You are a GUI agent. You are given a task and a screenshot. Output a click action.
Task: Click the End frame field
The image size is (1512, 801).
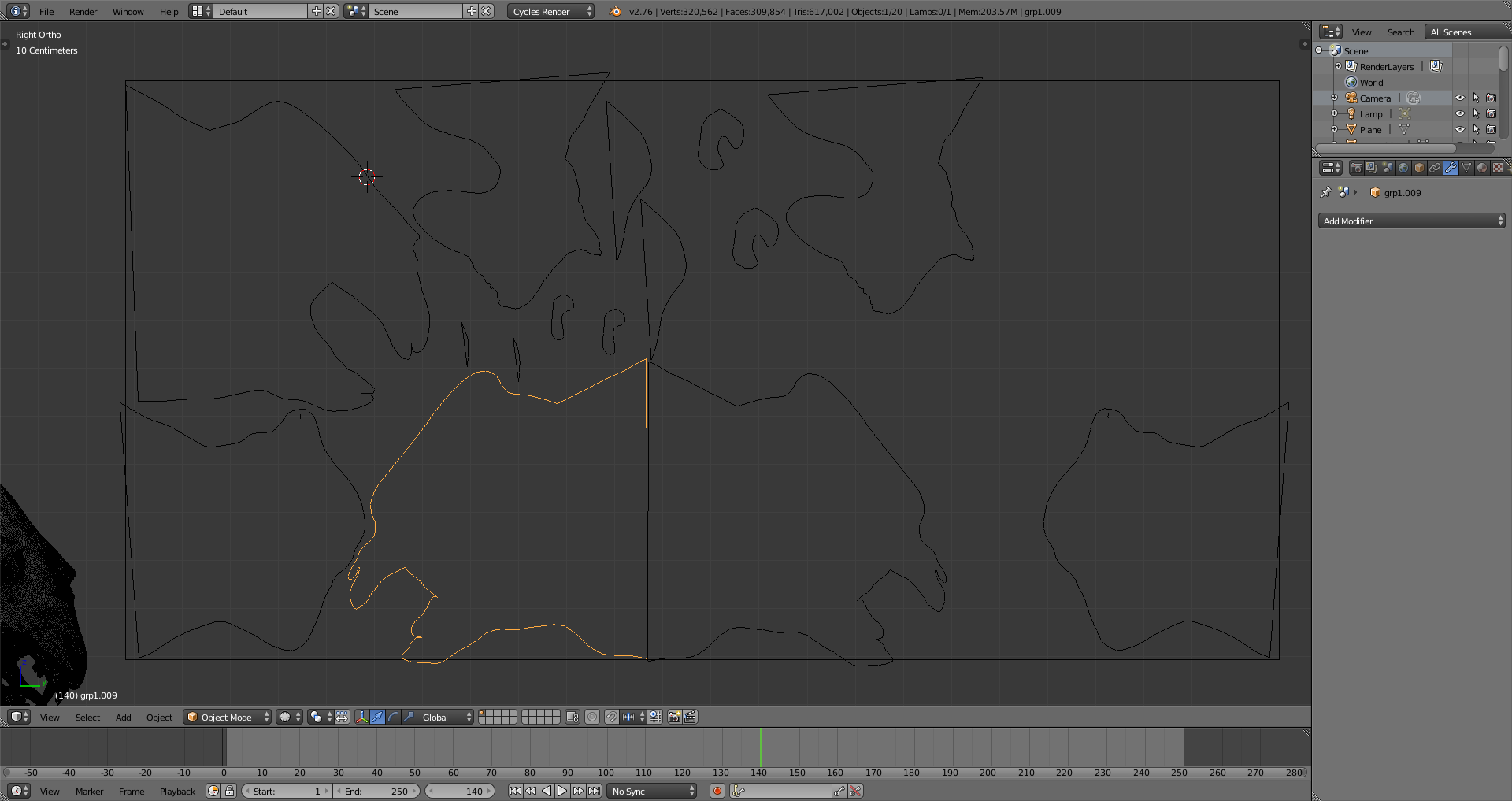click(x=377, y=791)
